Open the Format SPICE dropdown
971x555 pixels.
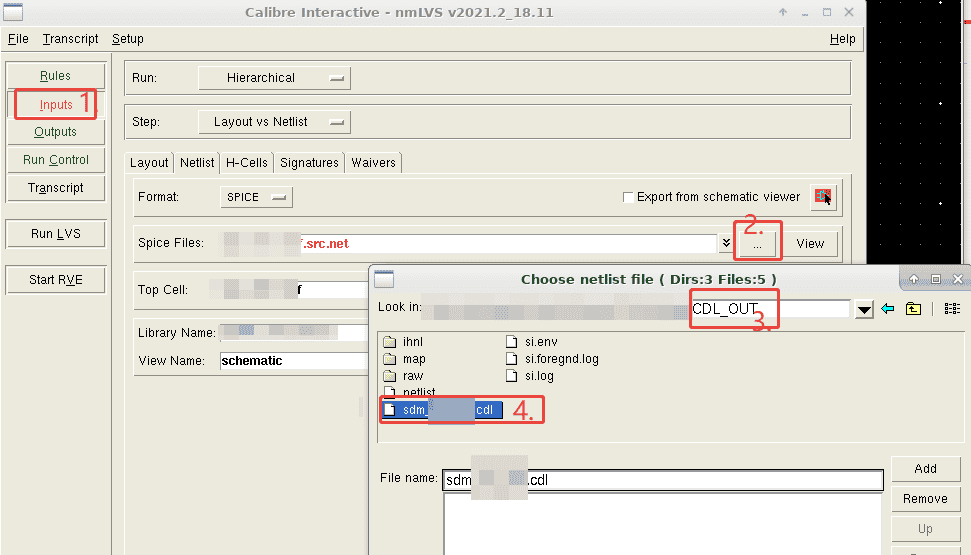(256, 197)
